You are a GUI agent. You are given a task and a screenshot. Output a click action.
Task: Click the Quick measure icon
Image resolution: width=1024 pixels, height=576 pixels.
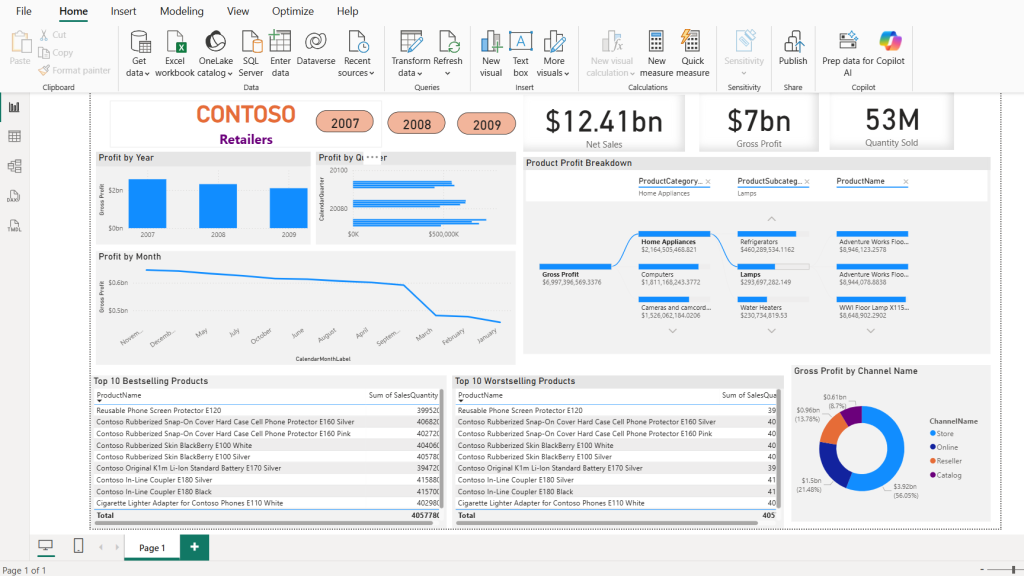pyautogui.click(x=692, y=42)
